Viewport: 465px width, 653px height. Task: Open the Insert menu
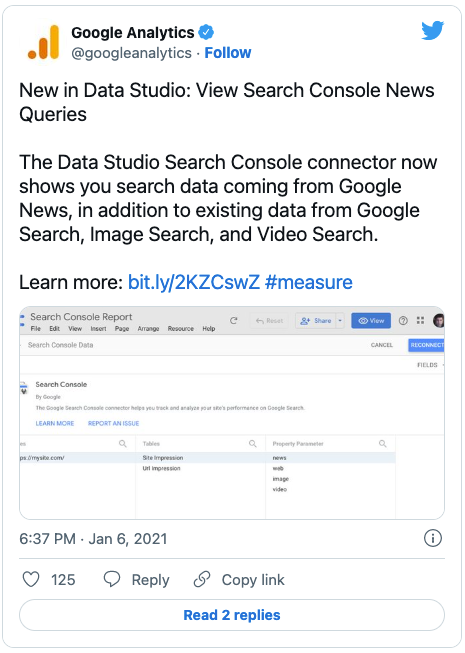point(98,329)
